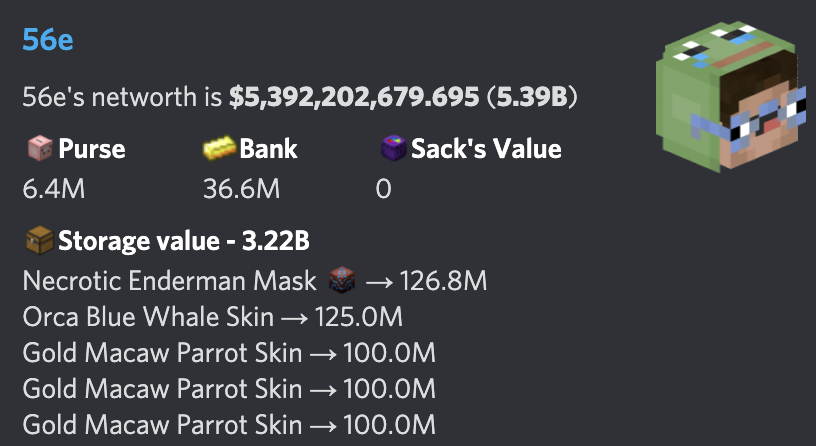Click the 36.6M bank amount
The image size is (816, 446).
click(x=241, y=188)
